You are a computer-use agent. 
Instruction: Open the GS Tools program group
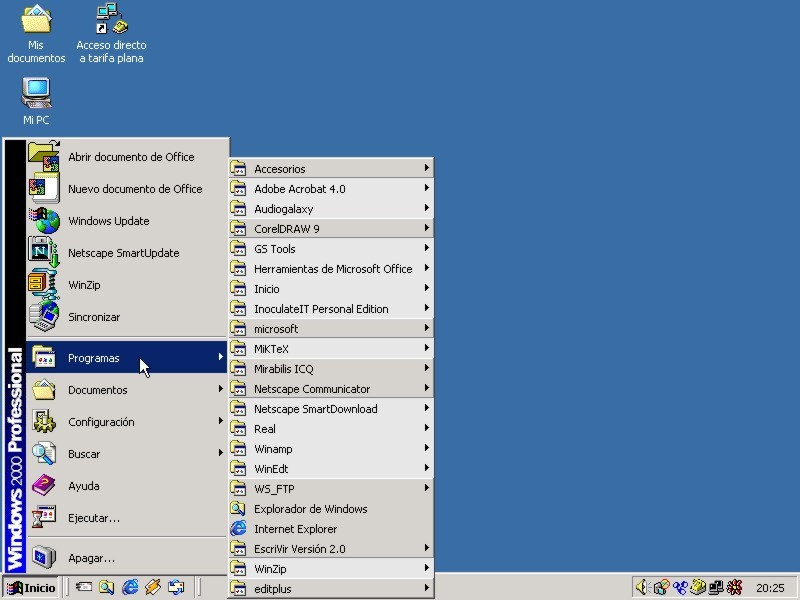(331, 248)
